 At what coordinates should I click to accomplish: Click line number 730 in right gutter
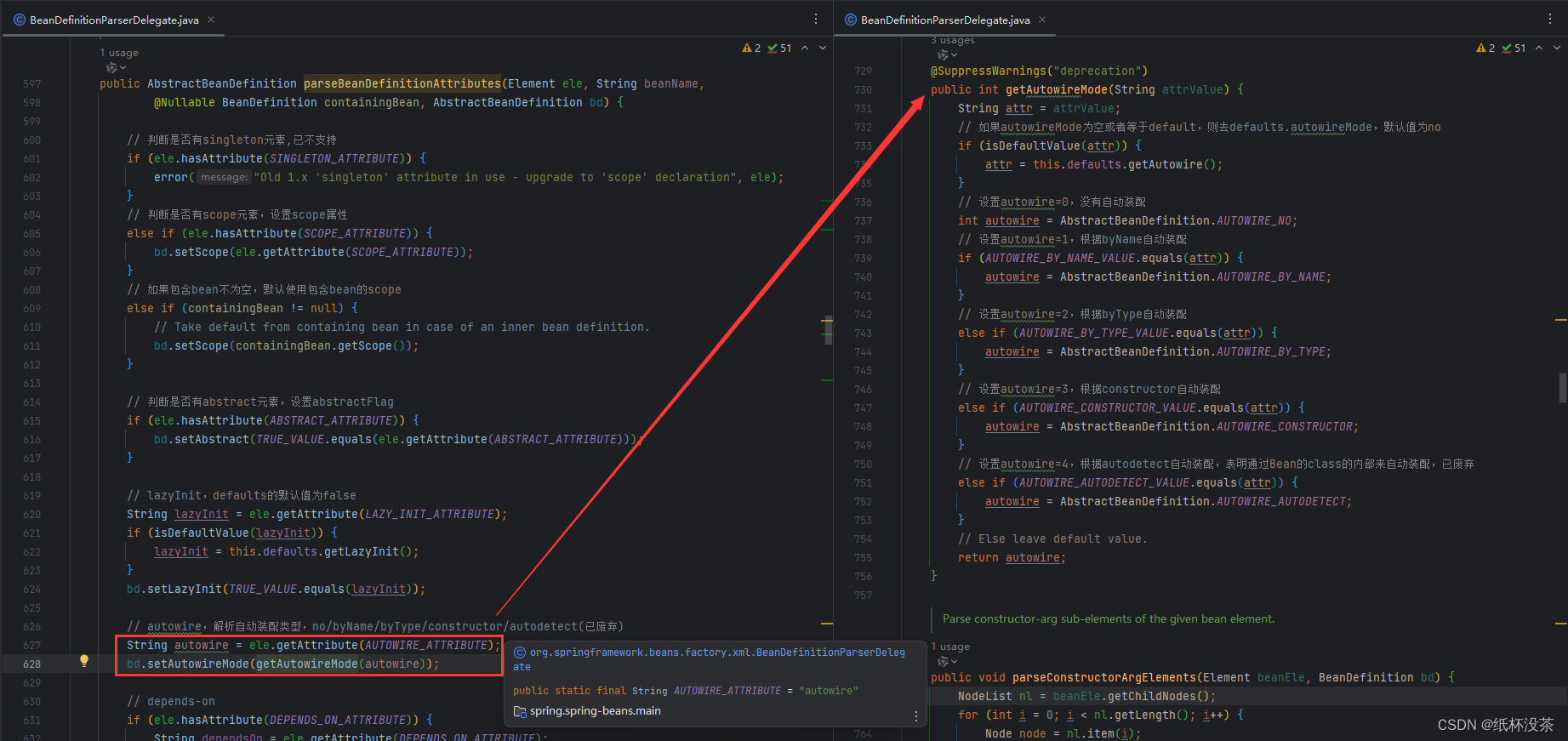863,89
